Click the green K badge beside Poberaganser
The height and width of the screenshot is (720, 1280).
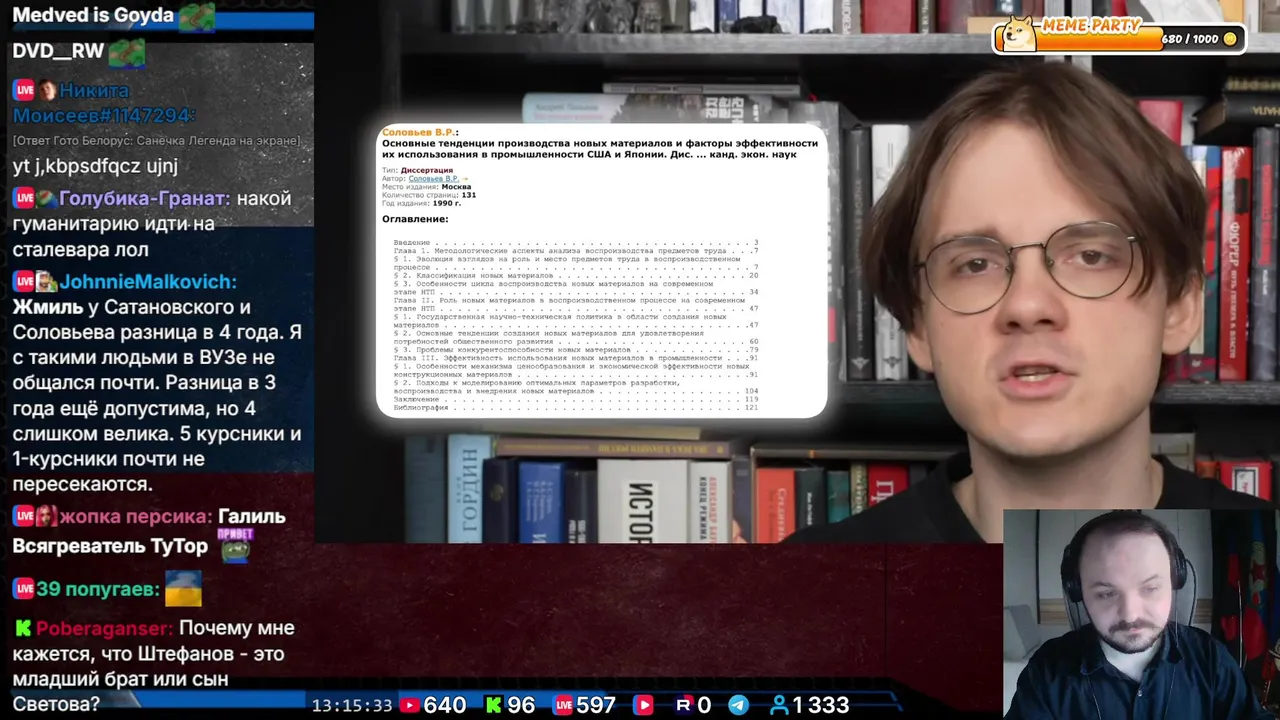coord(22,628)
